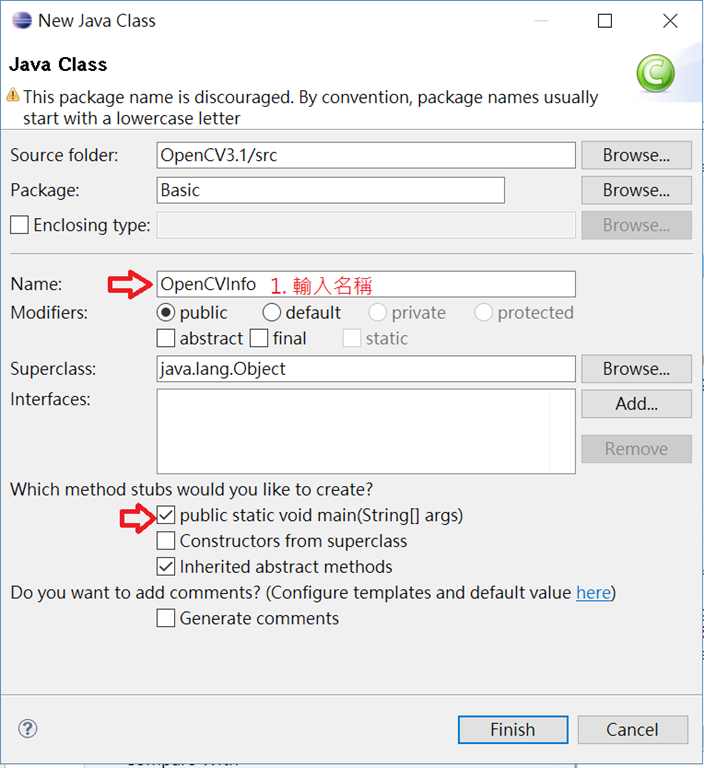Open the 'here' templates configuration link

(593, 593)
